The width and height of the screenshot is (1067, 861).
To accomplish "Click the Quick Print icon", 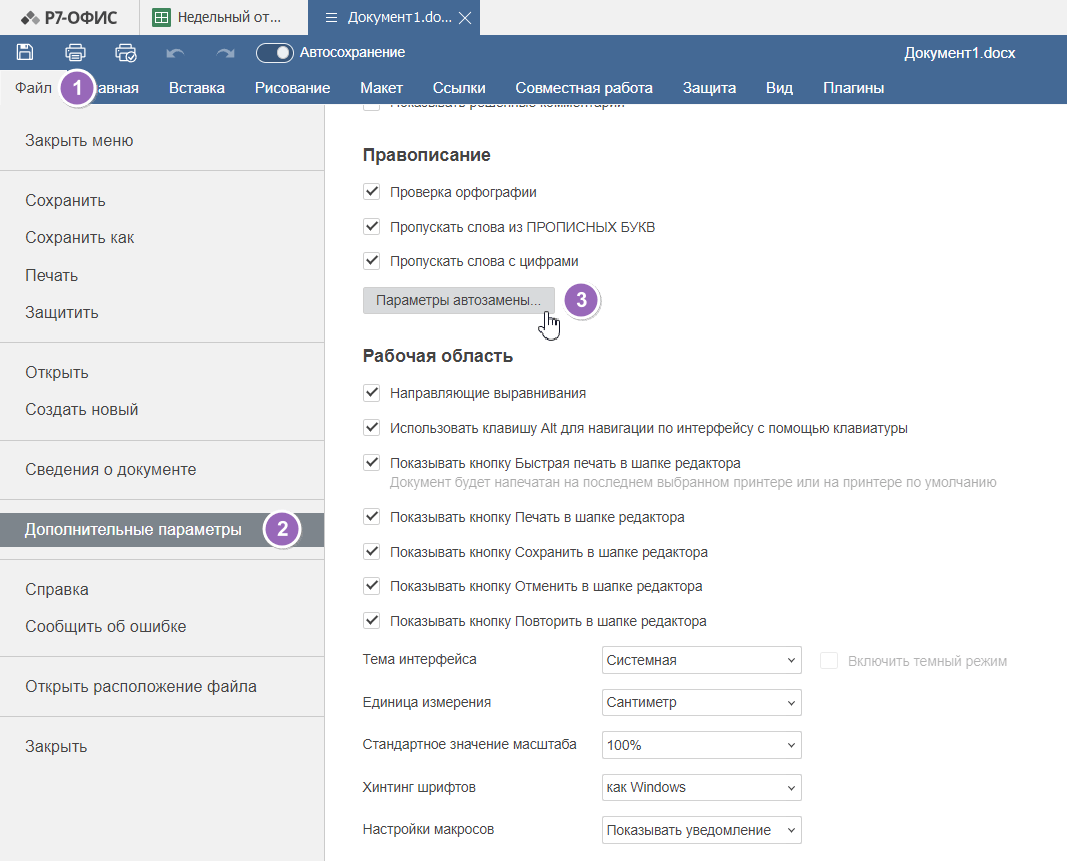I will pyautogui.click(x=125, y=52).
